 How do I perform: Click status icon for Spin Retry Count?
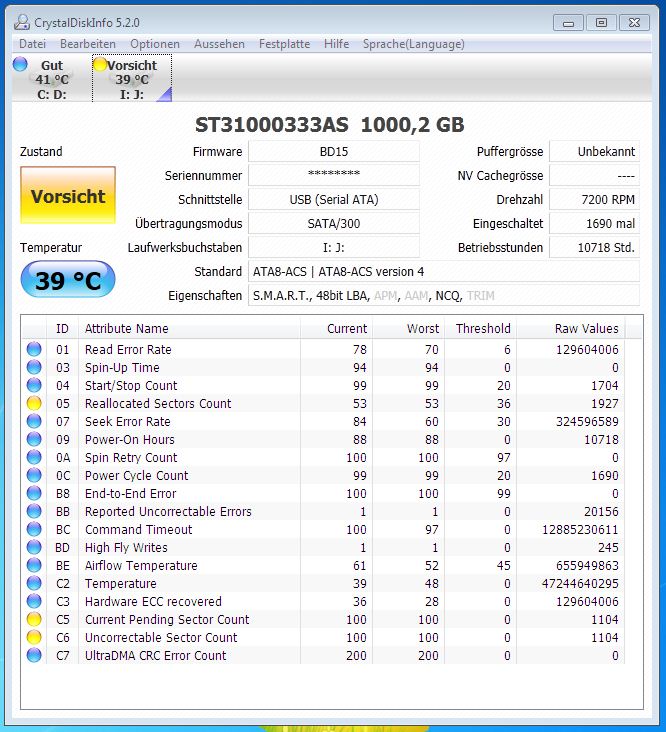click(x=34, y=457)
